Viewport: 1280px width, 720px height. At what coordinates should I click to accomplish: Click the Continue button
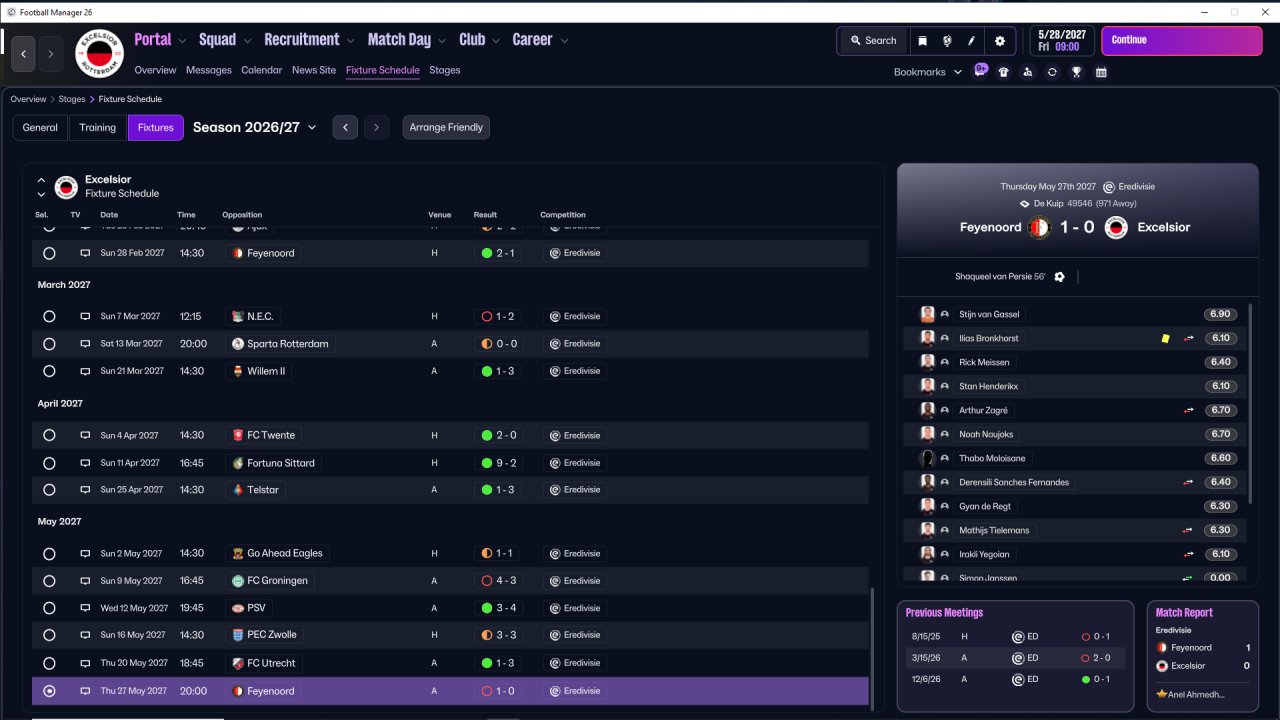pyautogui.click(x=1181, y=41)
